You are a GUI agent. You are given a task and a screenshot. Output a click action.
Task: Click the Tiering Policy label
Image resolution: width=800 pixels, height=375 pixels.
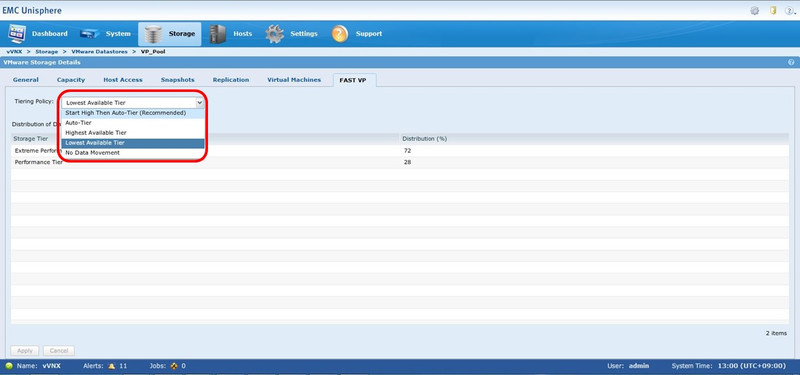pyautogui.click(x=34, y=102)
